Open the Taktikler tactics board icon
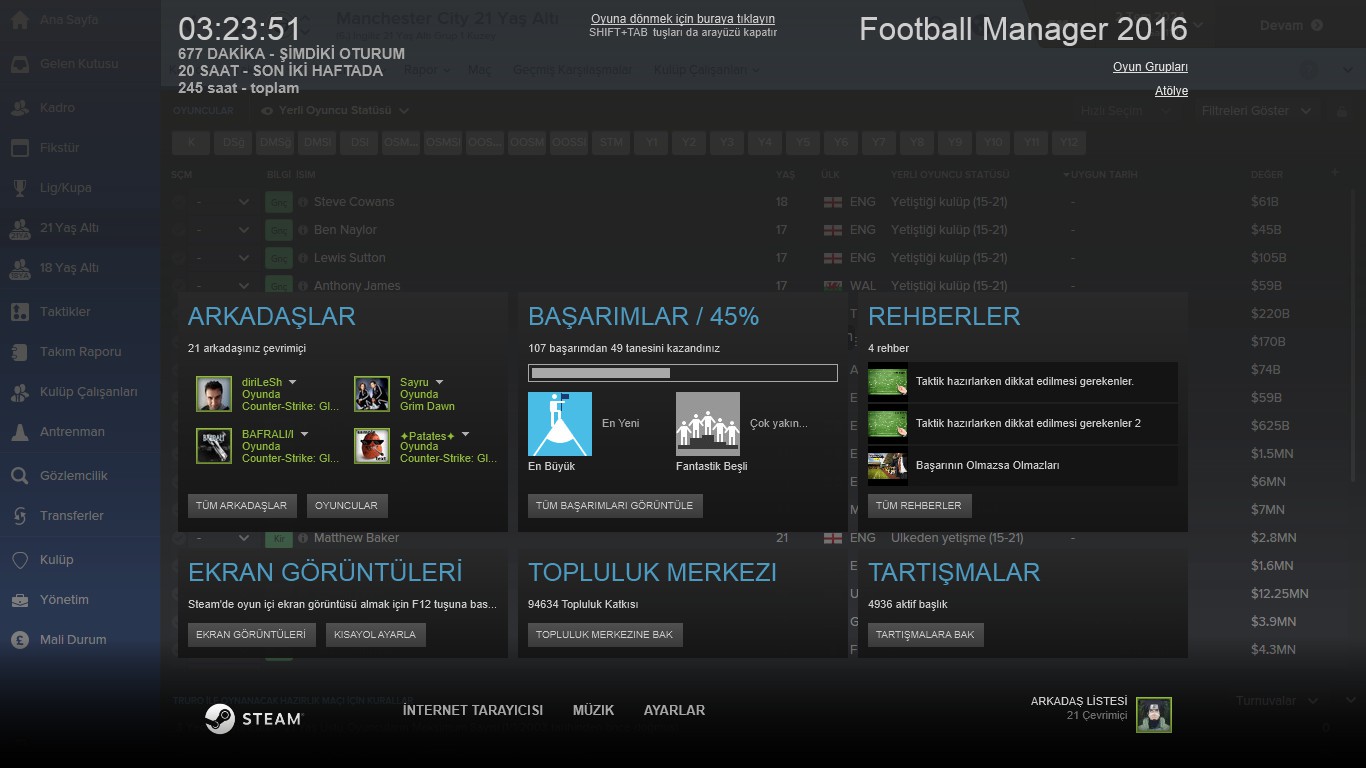1366x768 pixels. (x=20, y=312)
